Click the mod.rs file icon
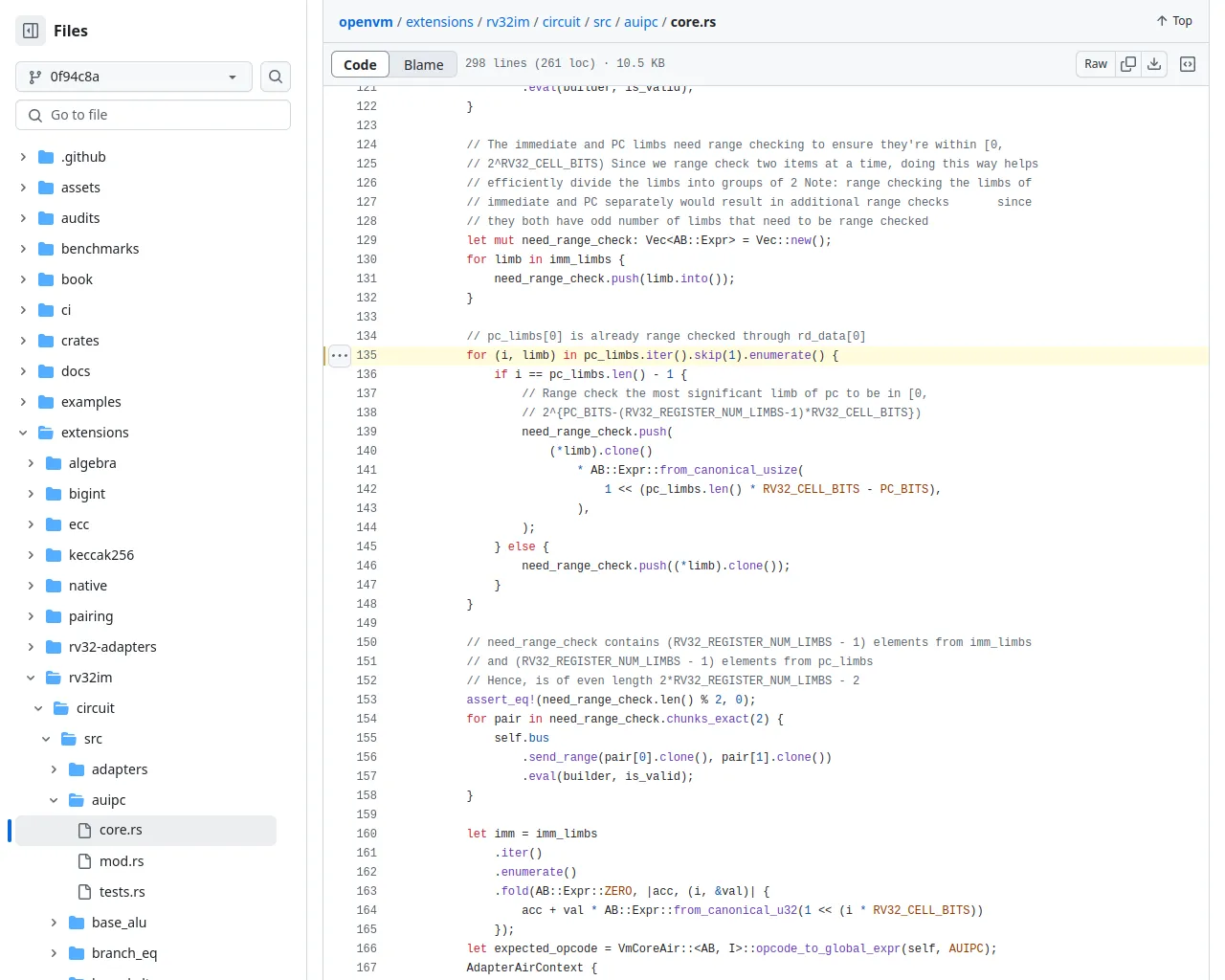1225x980 pixels. pyautogui.click(x=84, y=861)
